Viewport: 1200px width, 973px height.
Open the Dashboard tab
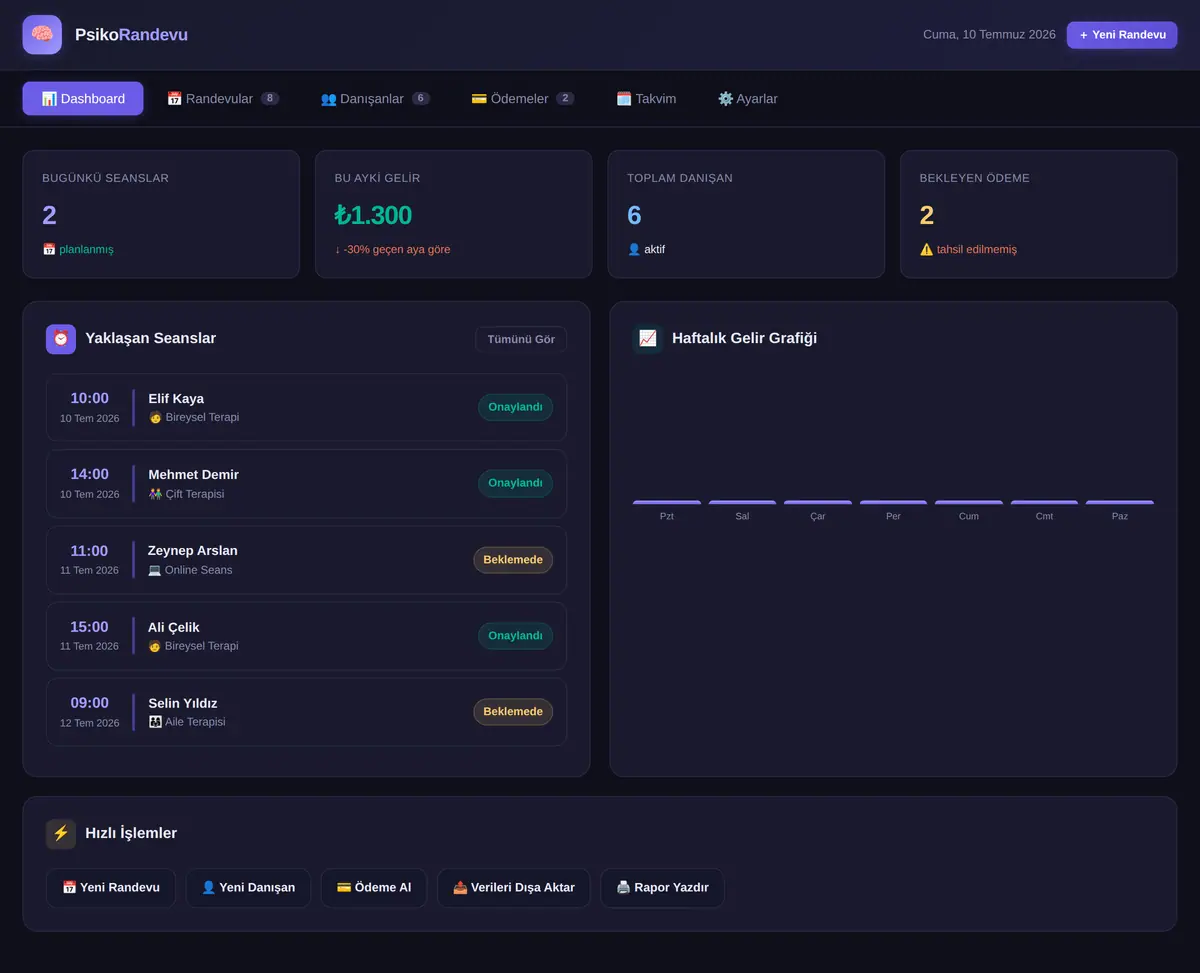pyautogui.click(x=83, y=99)
